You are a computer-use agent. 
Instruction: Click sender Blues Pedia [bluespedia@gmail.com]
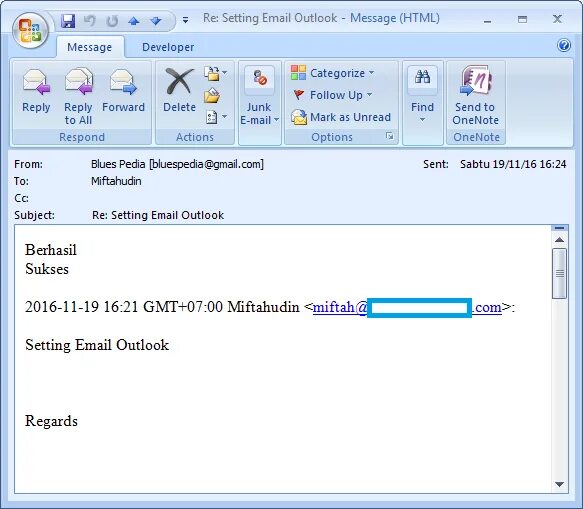click(177, 164)
